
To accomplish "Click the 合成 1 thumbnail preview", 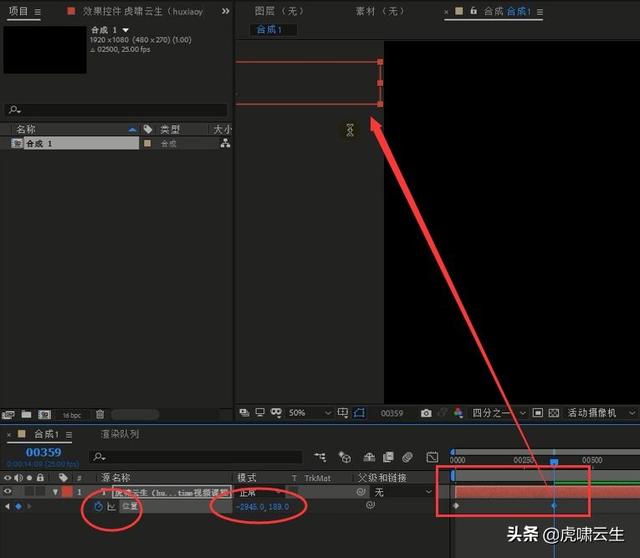I will pos(45,50).
